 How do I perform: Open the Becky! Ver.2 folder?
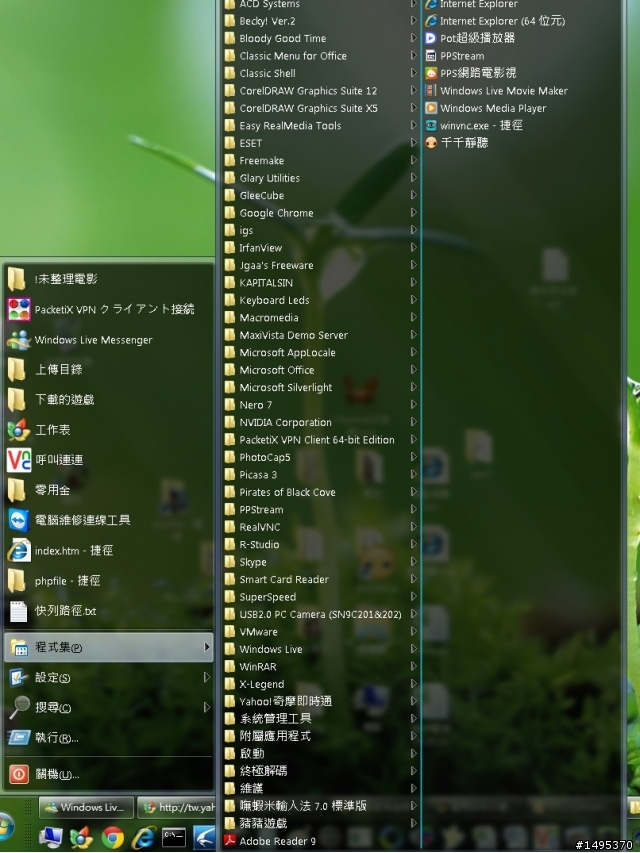pyautogui.click(x=321, y=21)
